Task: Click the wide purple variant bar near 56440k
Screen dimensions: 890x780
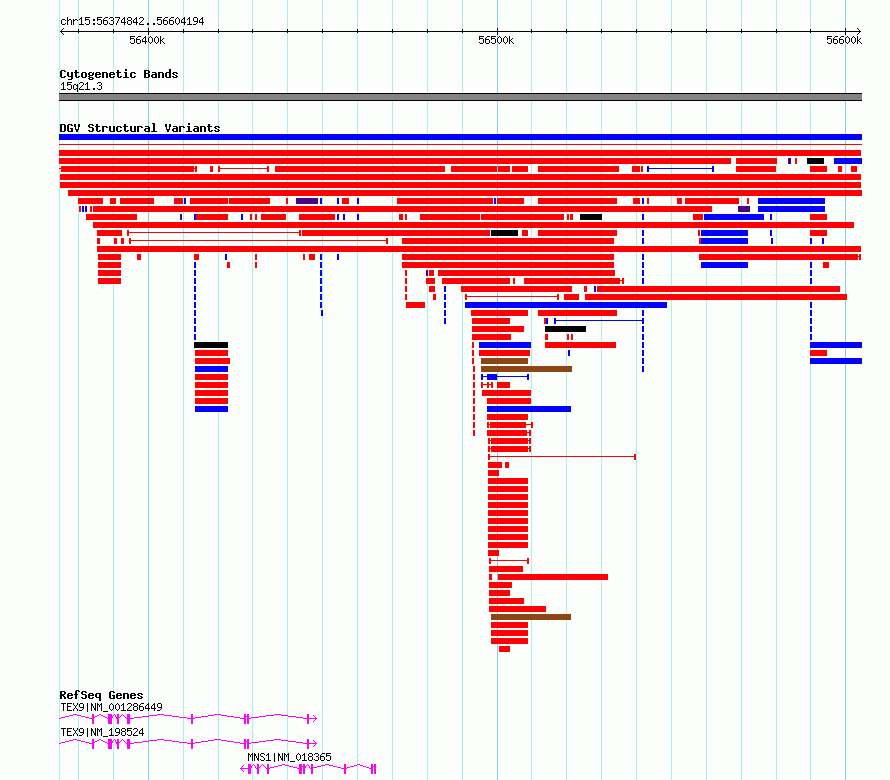Action: (x=307, y=201)
